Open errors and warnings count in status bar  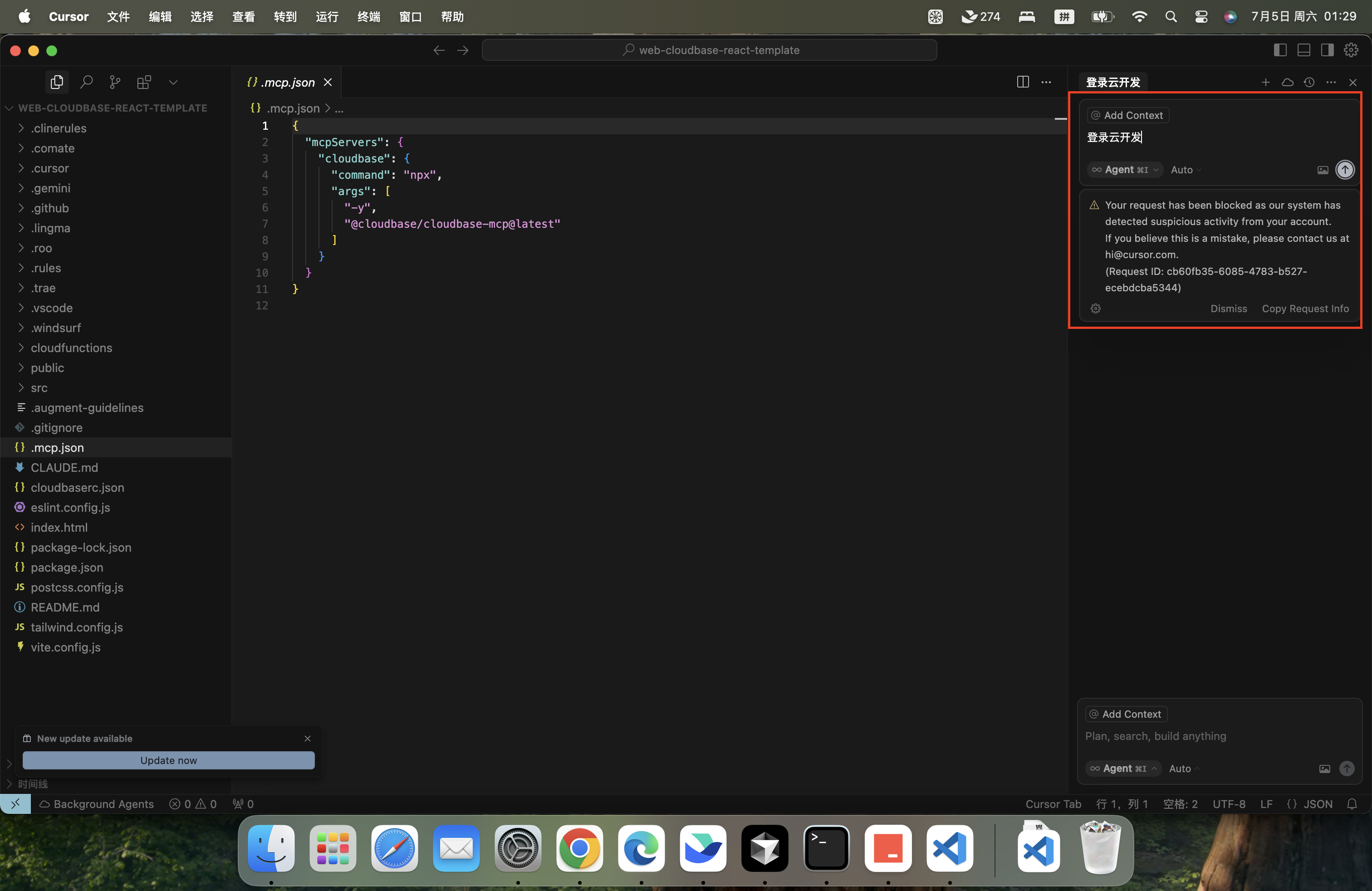[192, 803]
